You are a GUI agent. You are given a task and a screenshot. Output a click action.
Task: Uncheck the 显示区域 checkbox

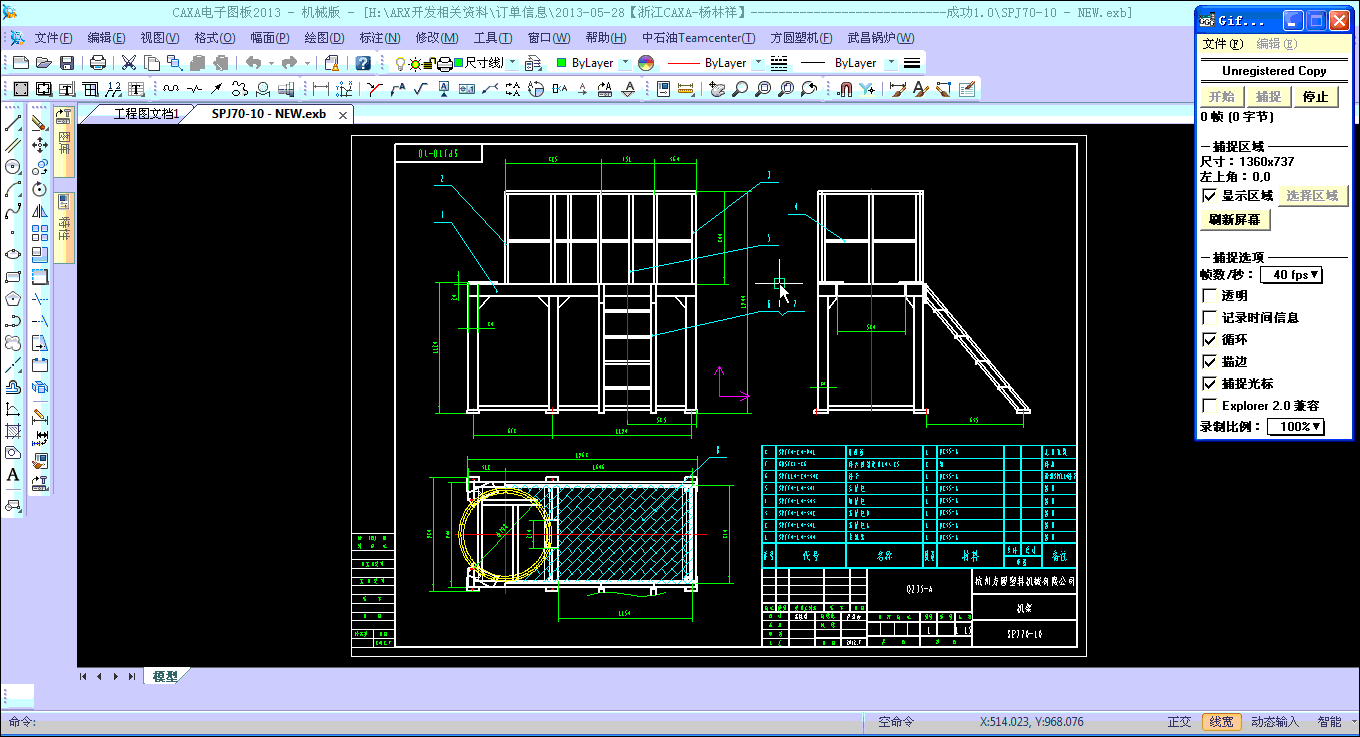pyautogui.click(x=1210, y=196)
